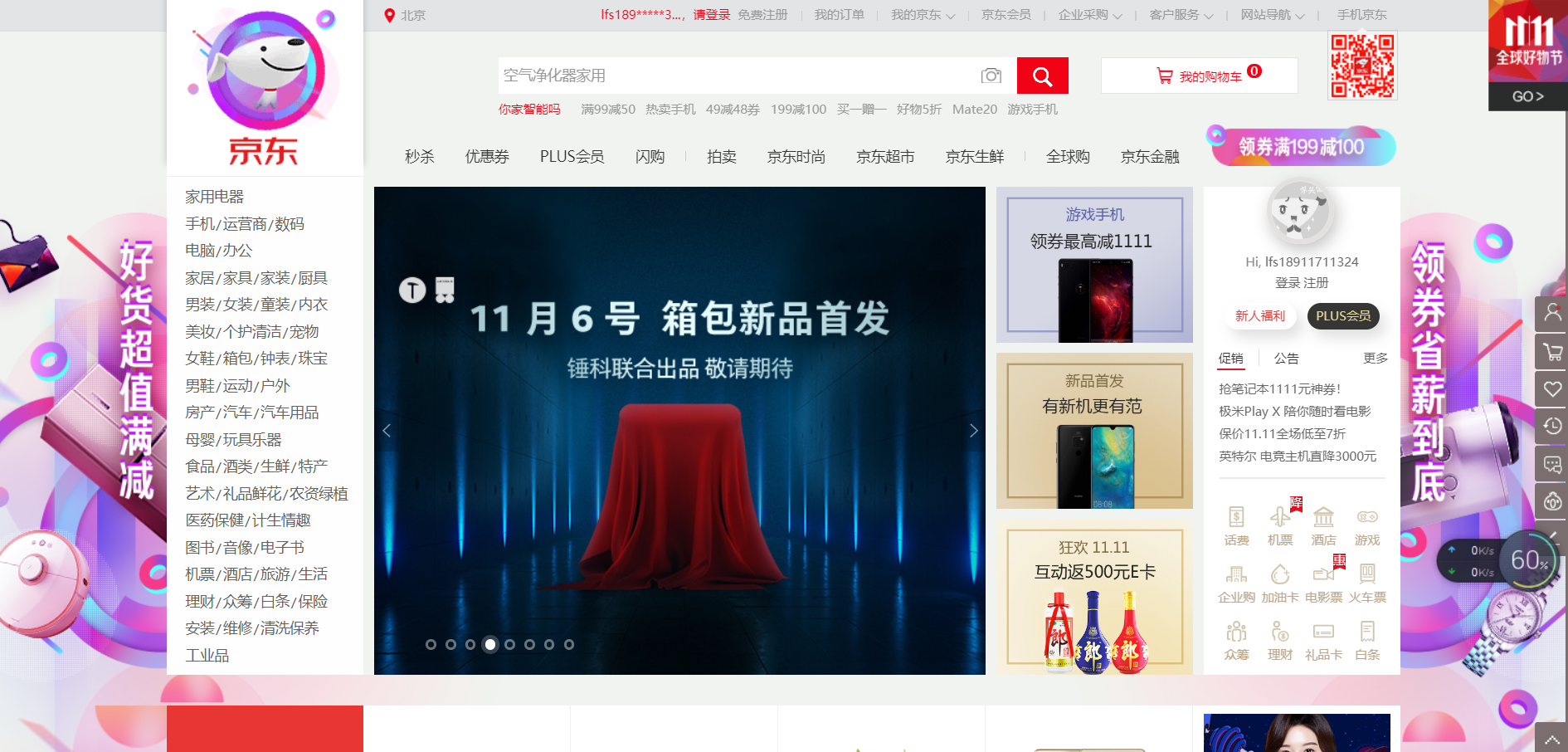
Task: Show the next banner slide
Action: pos(974,430)
